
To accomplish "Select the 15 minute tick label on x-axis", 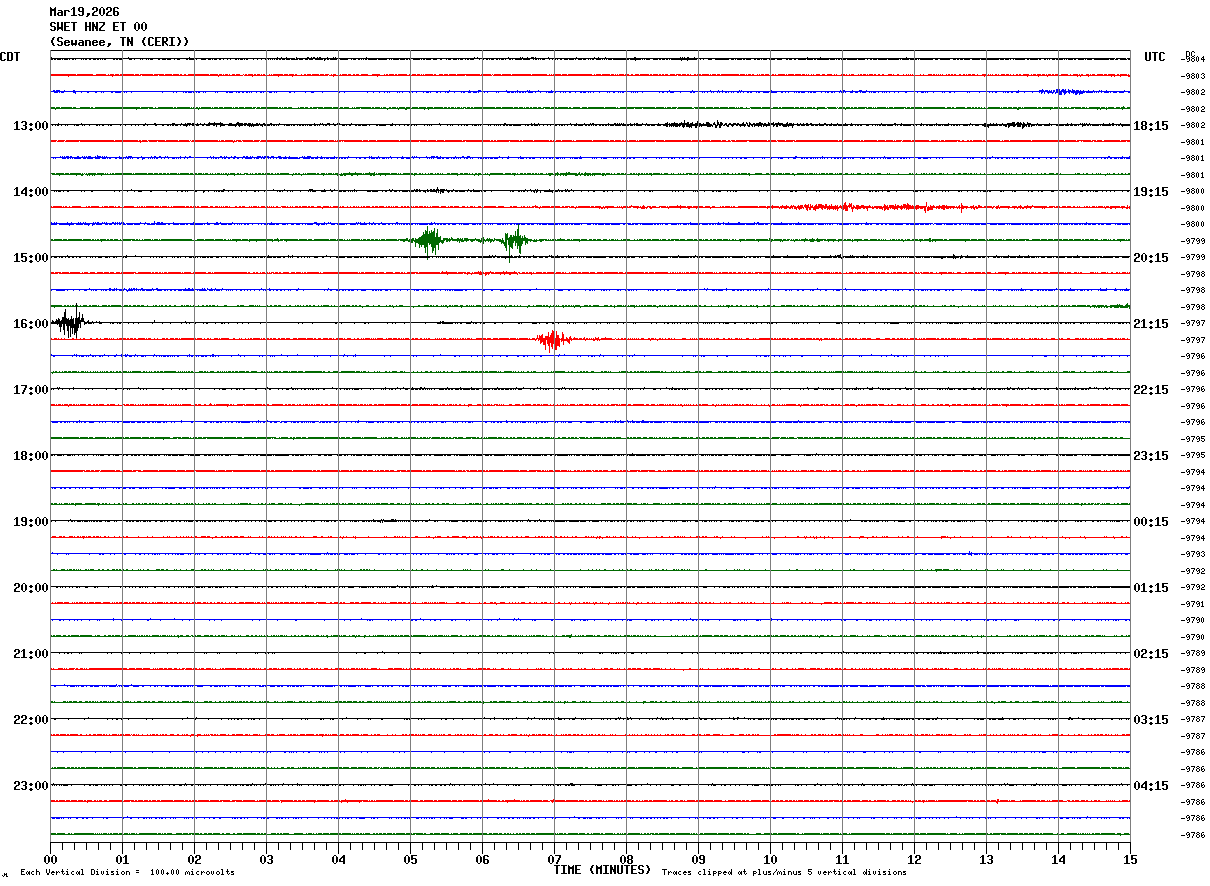I will point(1129,859).
